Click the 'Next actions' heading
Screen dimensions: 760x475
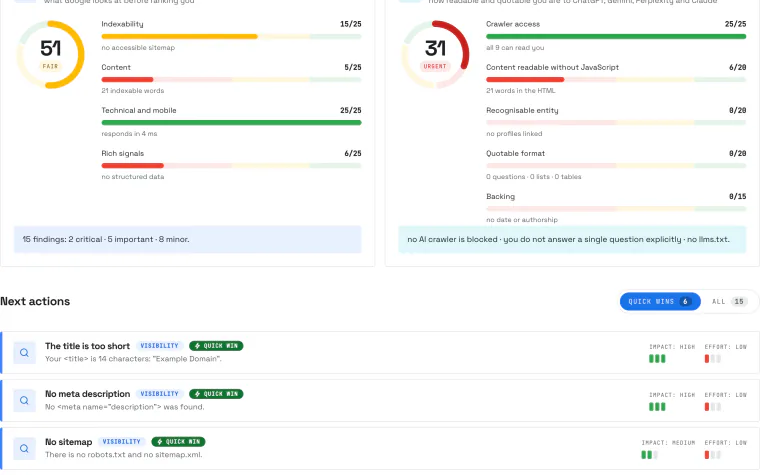(x=35, y=301)
